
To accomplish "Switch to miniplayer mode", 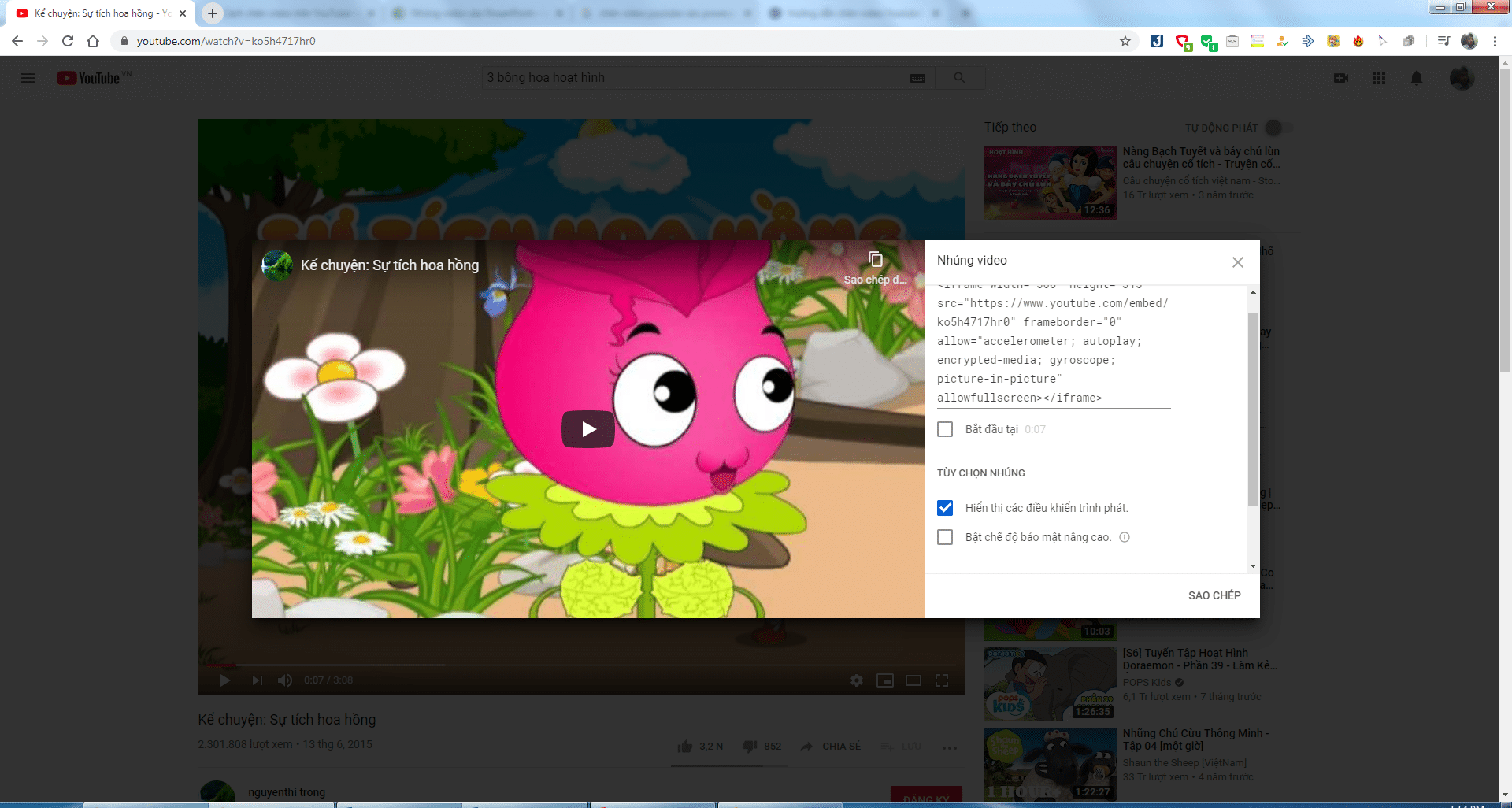I will [x=885, y=680].
